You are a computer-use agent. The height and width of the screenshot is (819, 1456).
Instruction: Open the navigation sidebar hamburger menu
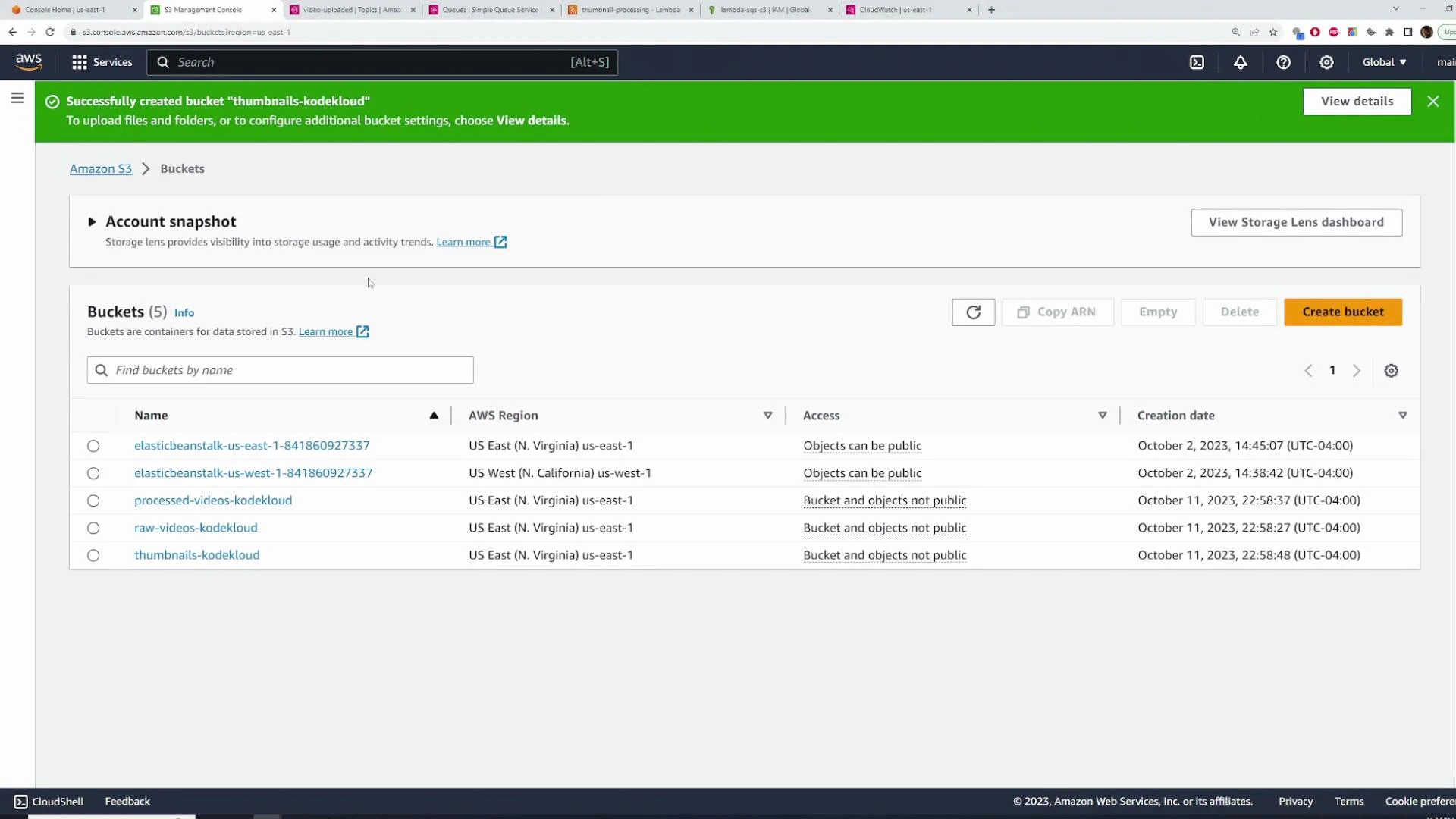click(17, 98)
